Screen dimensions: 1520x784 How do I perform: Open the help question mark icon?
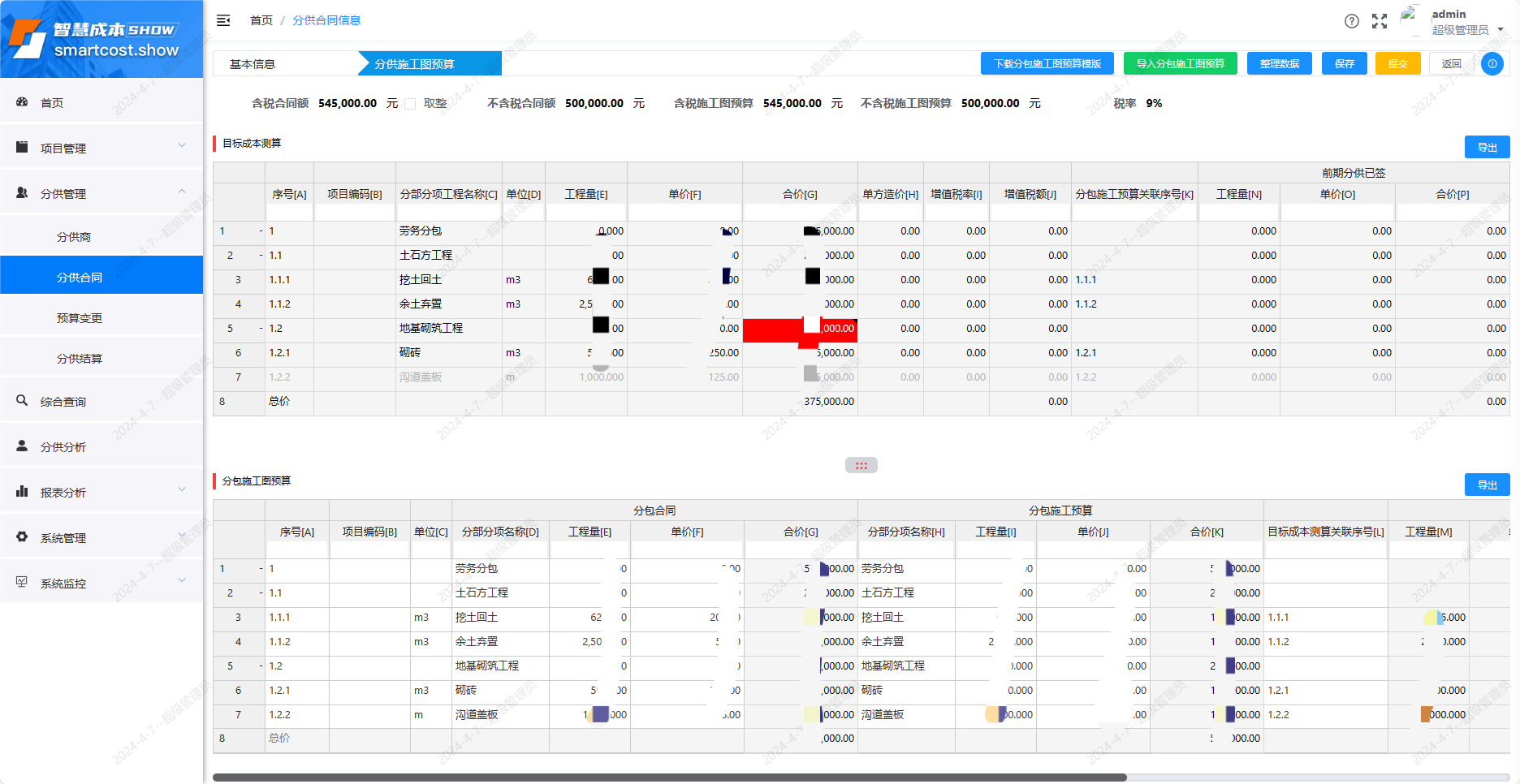(x=1351, y=21)
